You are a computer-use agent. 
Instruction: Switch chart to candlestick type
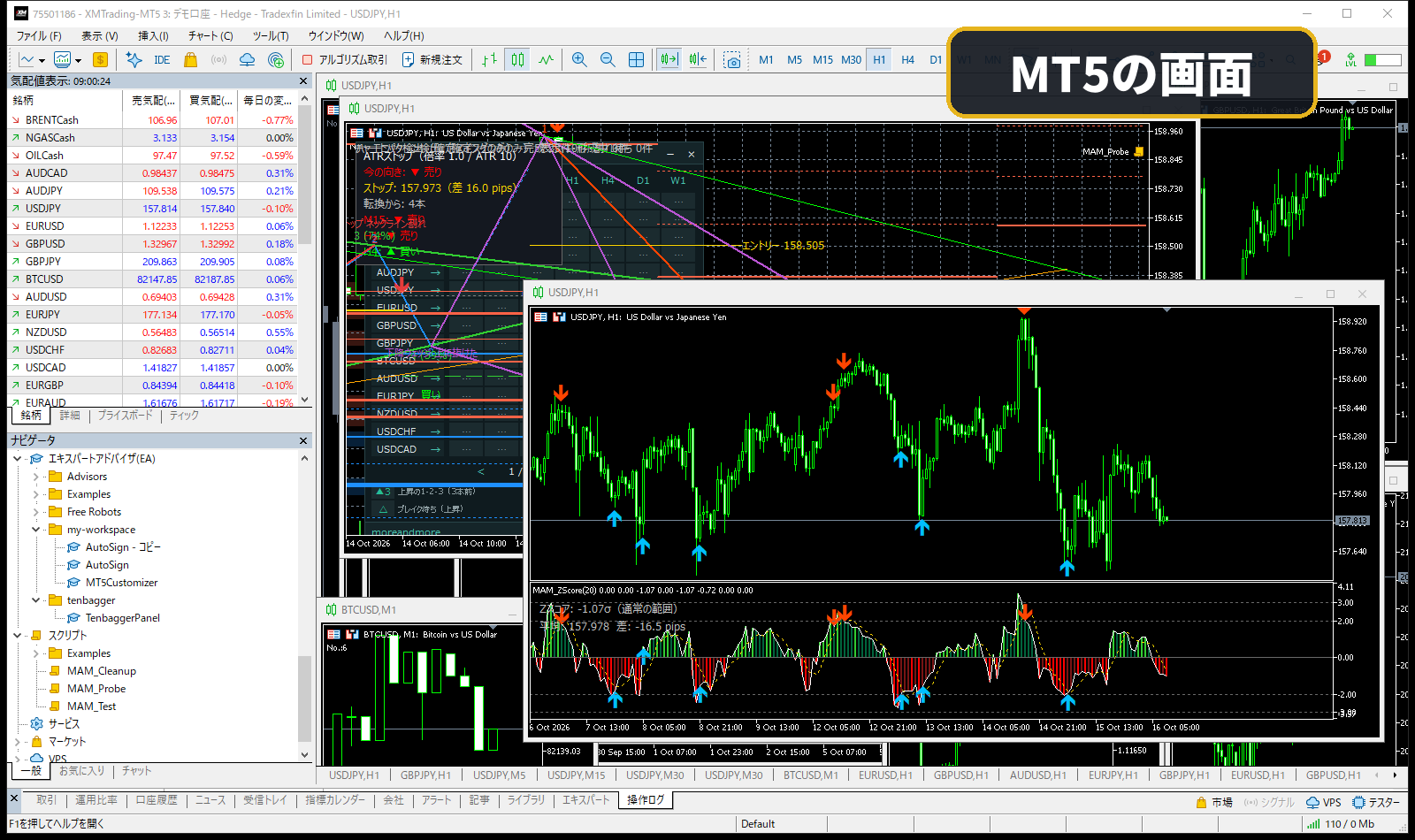coord(517,60)
